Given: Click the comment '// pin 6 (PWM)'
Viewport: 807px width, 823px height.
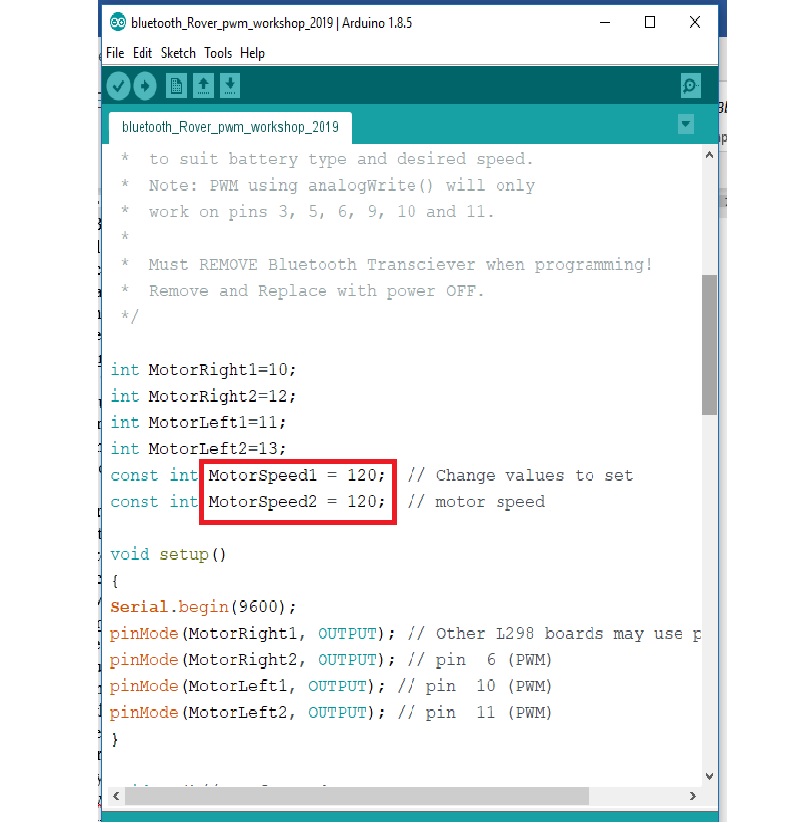Looking at the screenshot, I should click(x=480, y=660).
